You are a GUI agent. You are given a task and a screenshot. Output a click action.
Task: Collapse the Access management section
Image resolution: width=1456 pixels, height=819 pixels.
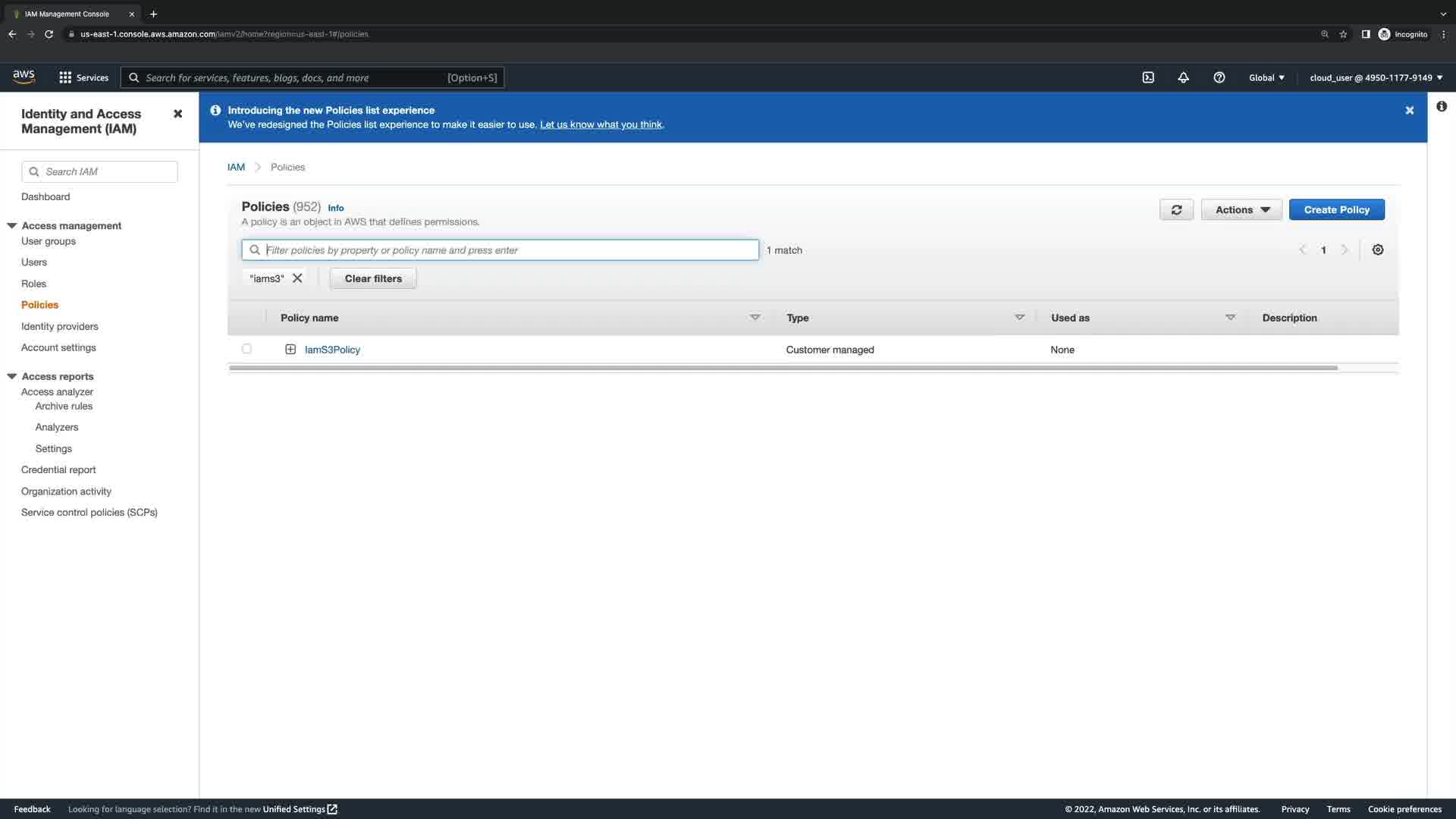[x=12, y=226]
